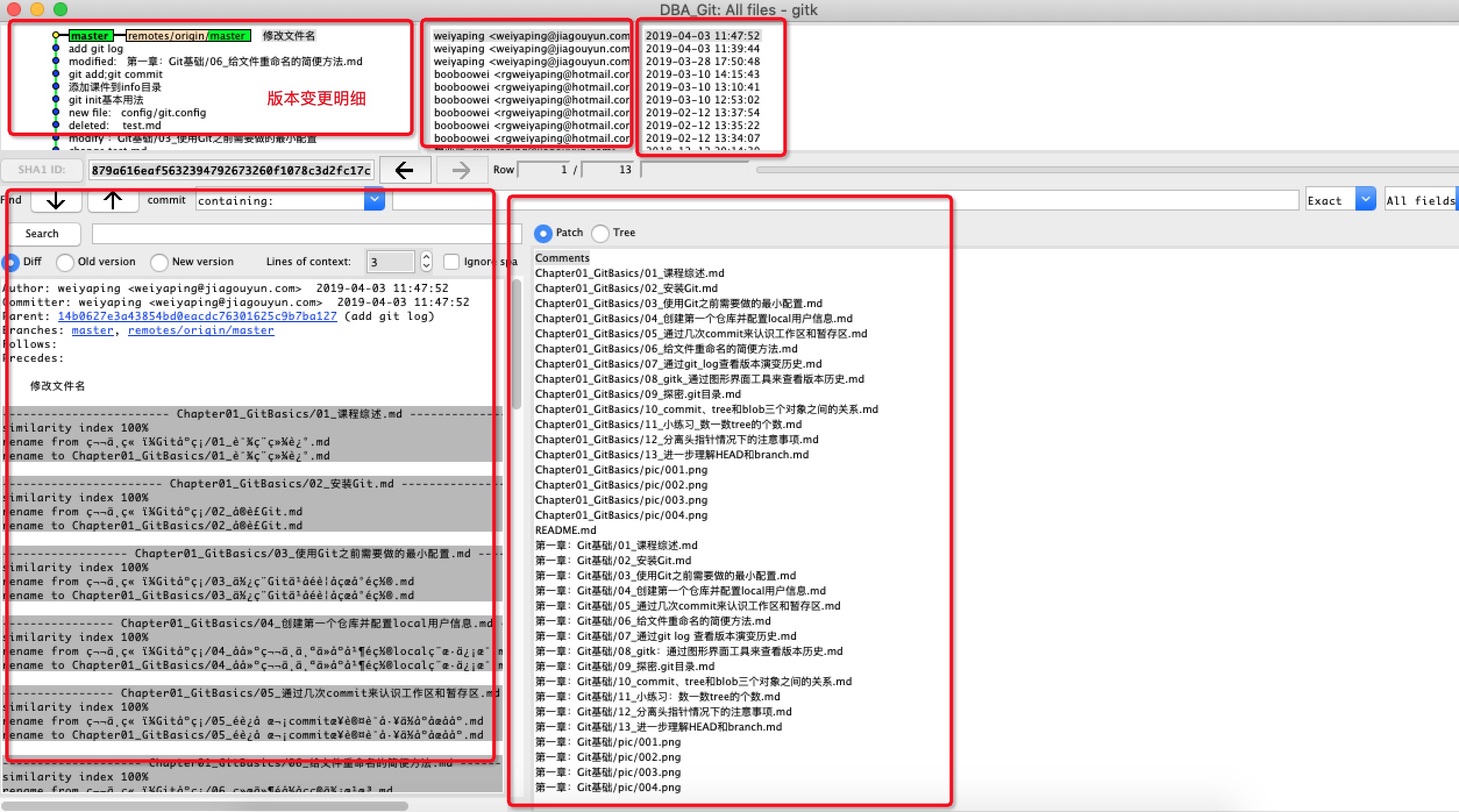Viewport: 1459px width, 812px height.
Task: Click the red close window button
Action: point(14,9)
